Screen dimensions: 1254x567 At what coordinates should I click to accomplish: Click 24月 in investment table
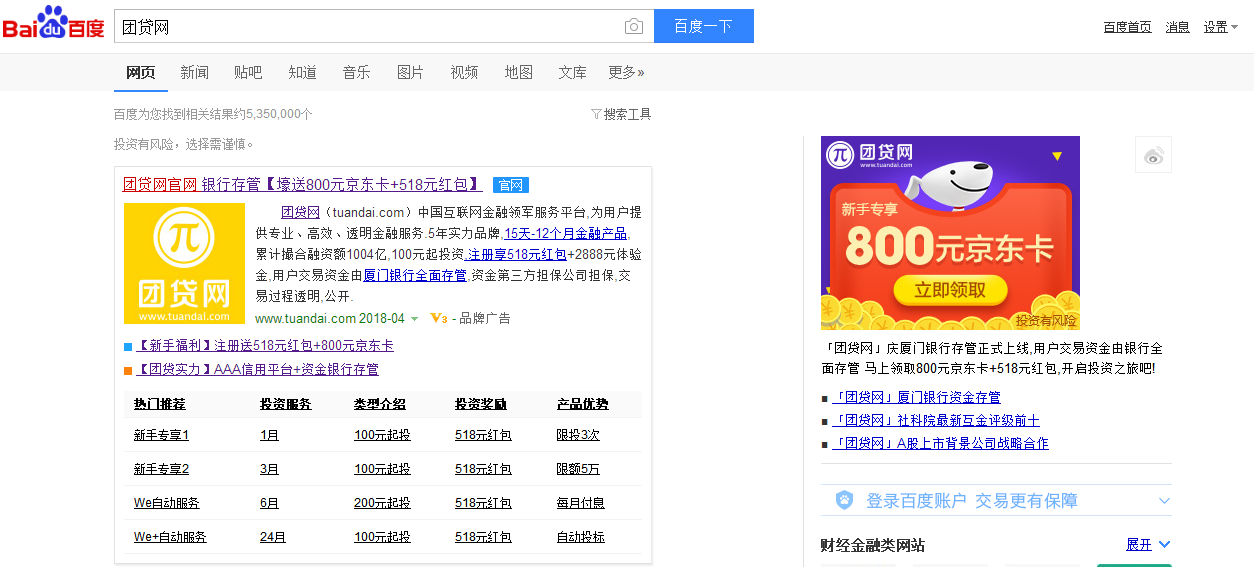point(273,537)
